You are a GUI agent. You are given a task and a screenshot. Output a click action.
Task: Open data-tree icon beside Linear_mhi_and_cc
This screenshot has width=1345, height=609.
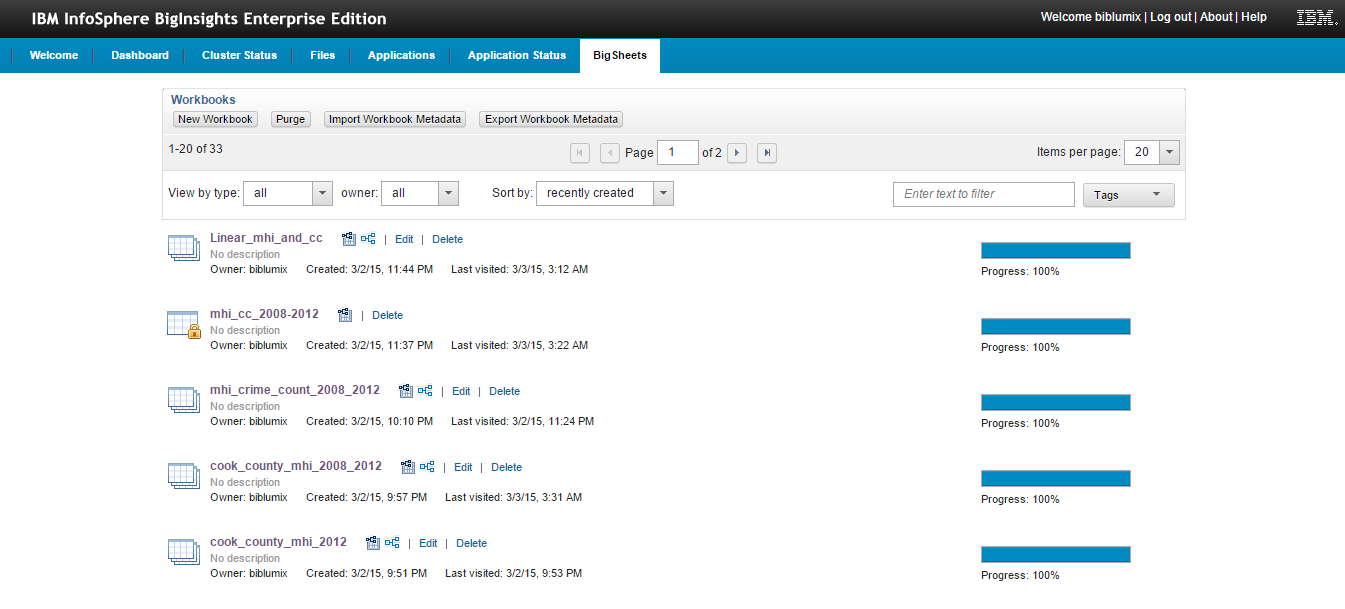coord(349,239)
